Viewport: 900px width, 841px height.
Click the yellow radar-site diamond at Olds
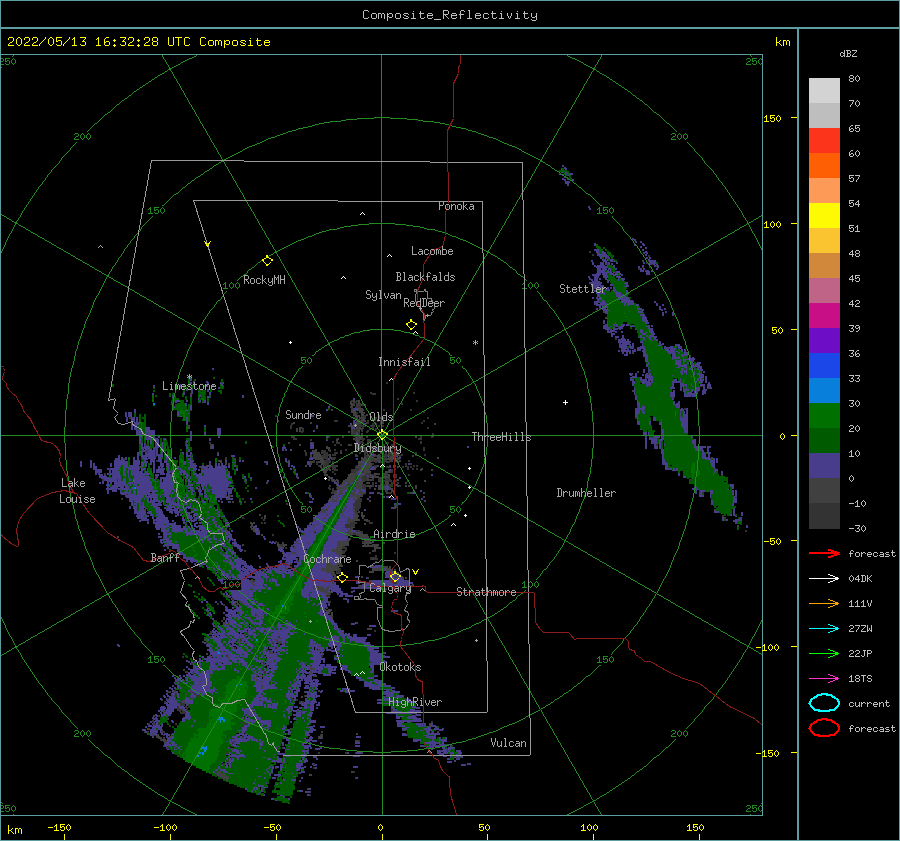coord(382,435)
